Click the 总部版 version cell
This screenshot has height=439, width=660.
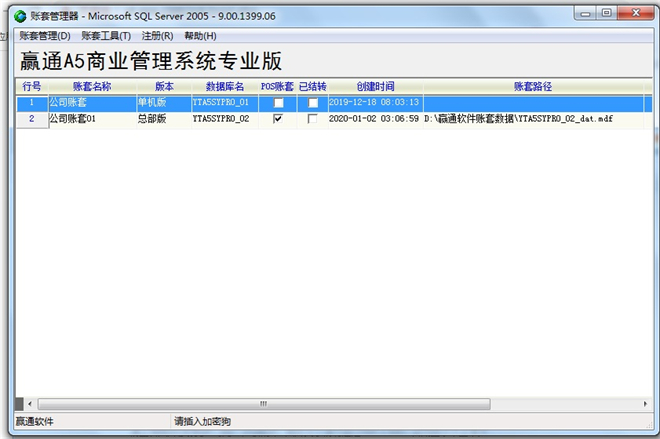164,119
